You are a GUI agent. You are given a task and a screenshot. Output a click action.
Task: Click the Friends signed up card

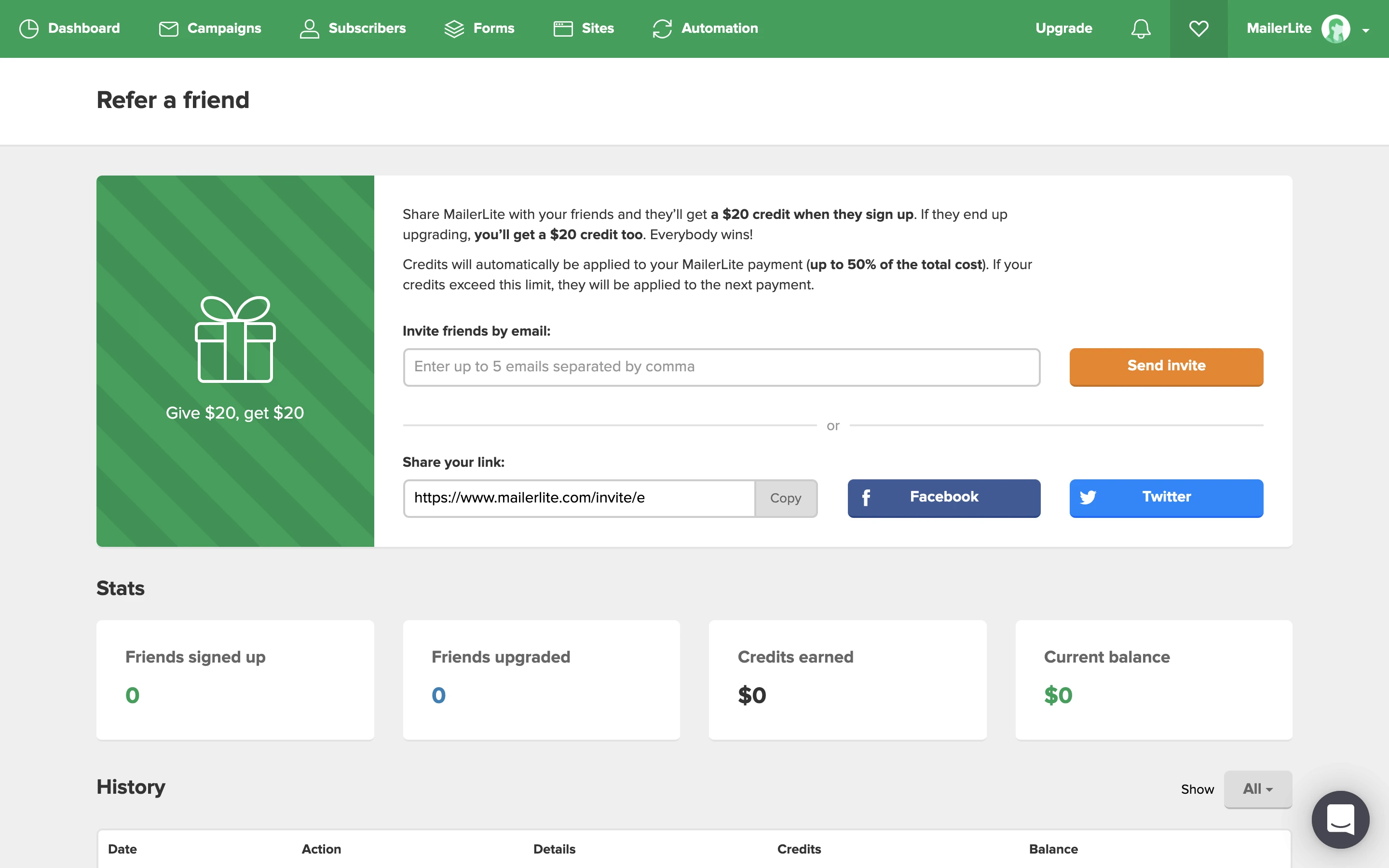235,680
